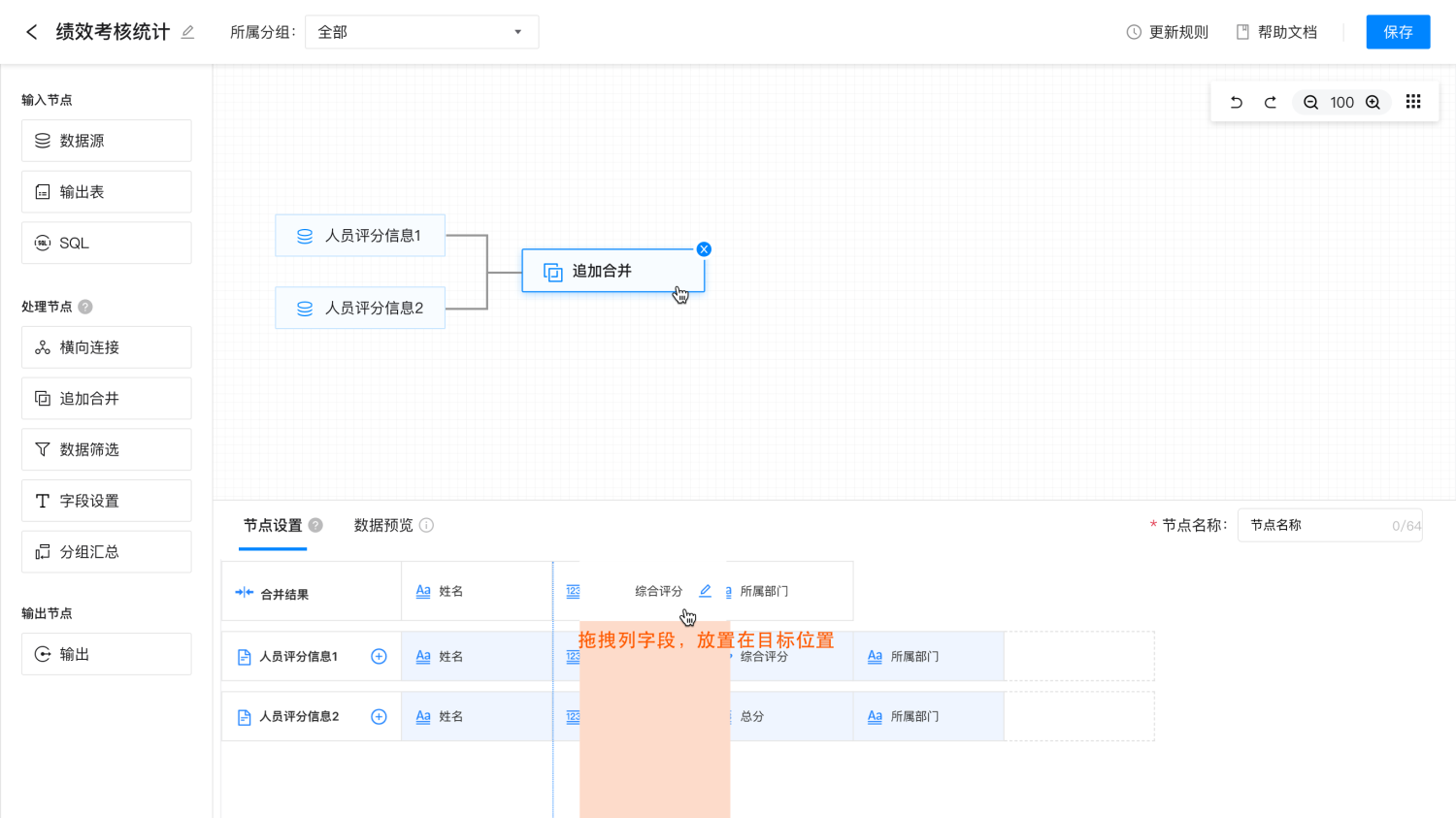The width and height of the screenshot is (1456, 818).
Task: Click the 姓名 field in 合并结果 row
Action: point(477,591)
